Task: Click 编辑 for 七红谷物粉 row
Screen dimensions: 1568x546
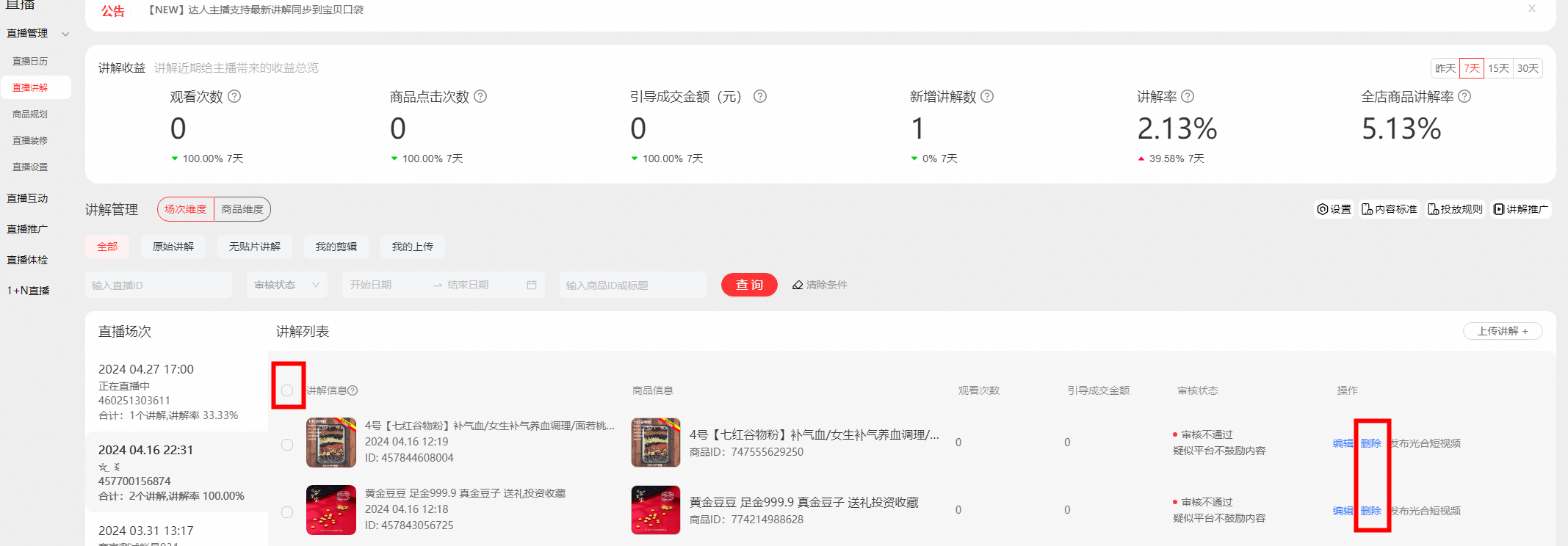Action: coord(1343,443)
